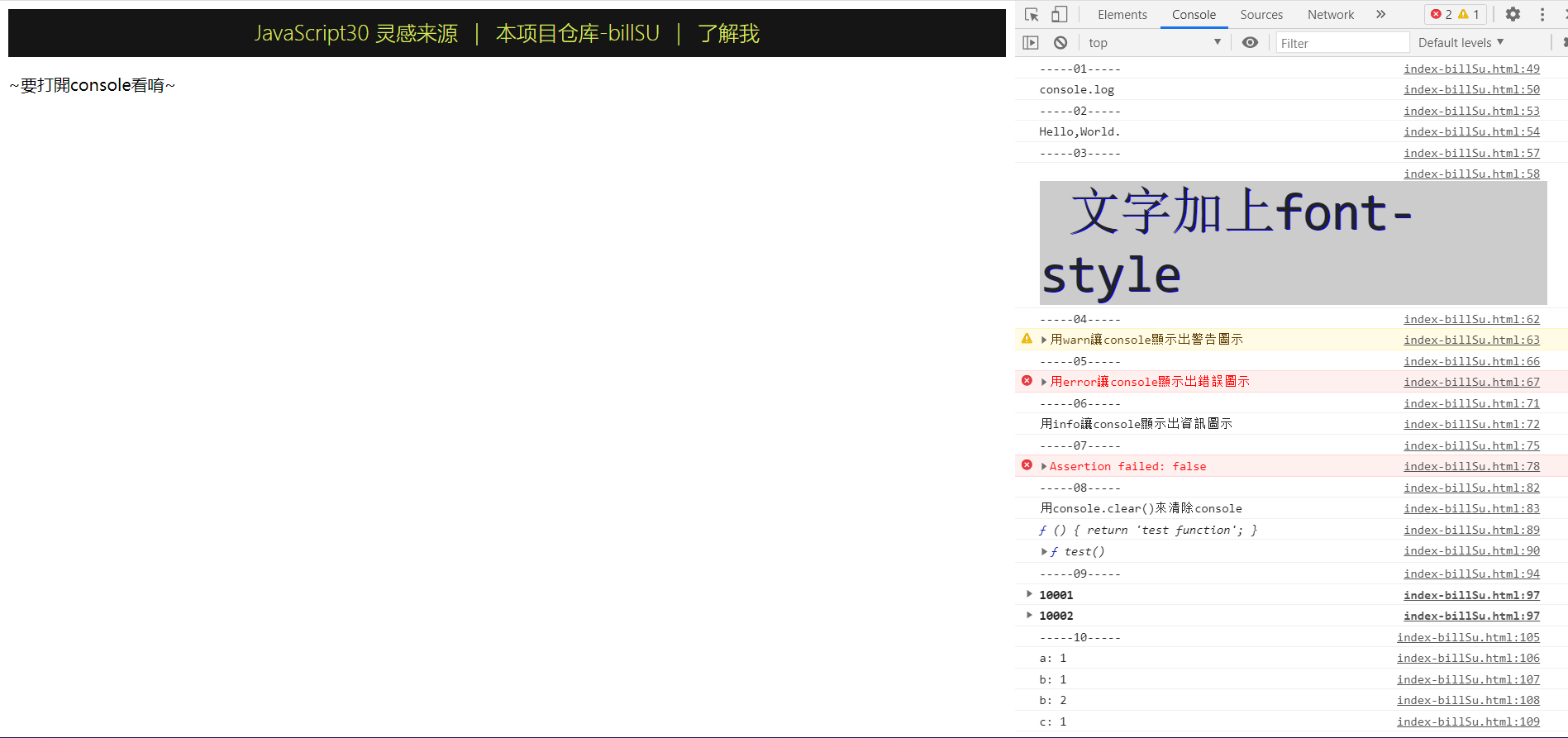This screenshot has width=1568, height=738.
Task: Click the error icon beside Assertion failed
Action: pyautogui.click(x=1027, y=465)
